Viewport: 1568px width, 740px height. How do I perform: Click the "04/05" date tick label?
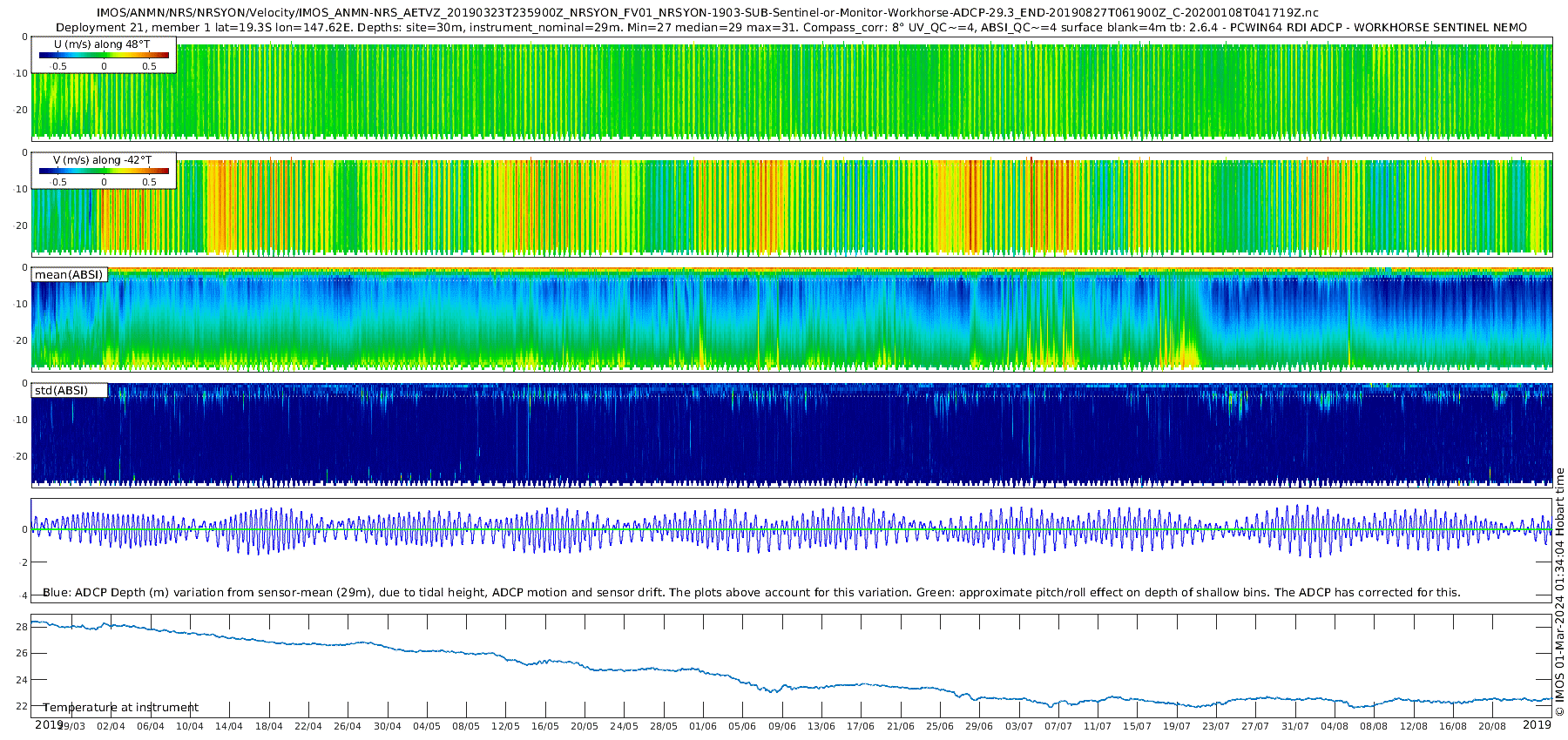point(427,726)
